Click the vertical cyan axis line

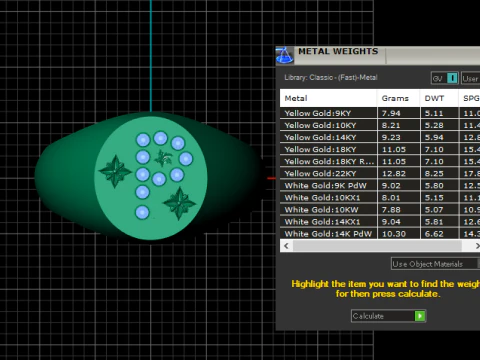[x=151, y=56]
